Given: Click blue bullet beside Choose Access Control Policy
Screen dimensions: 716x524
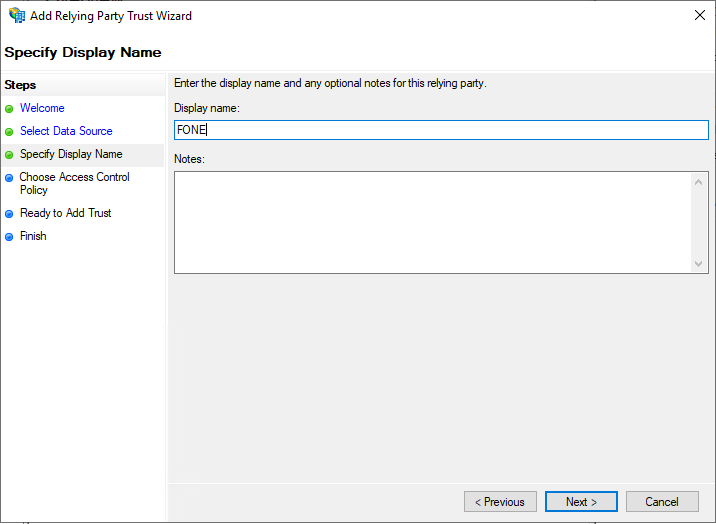Looking at the screenshot, I should coord(9,178).
